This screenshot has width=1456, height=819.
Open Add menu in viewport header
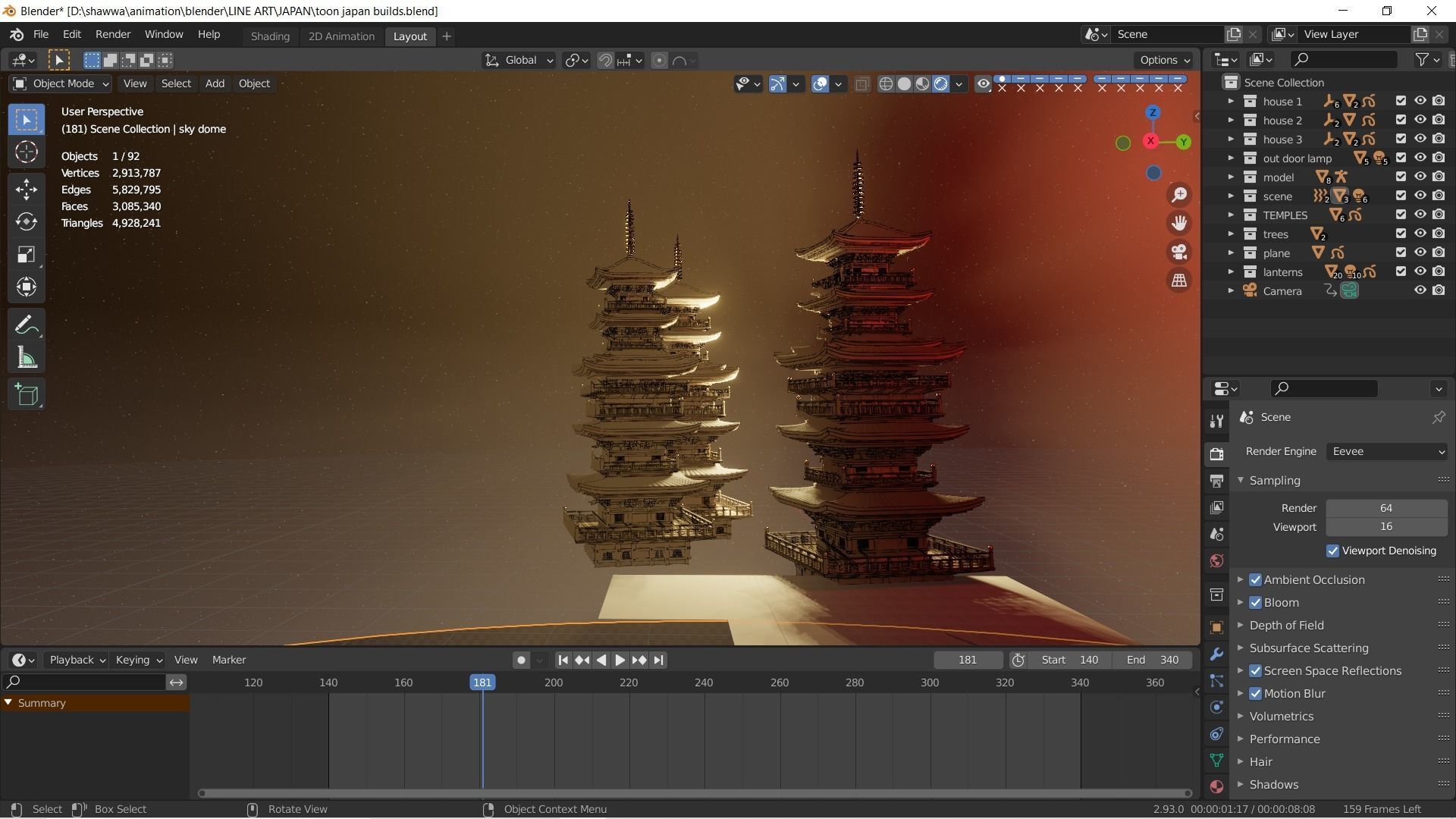(x=215, y=83)
